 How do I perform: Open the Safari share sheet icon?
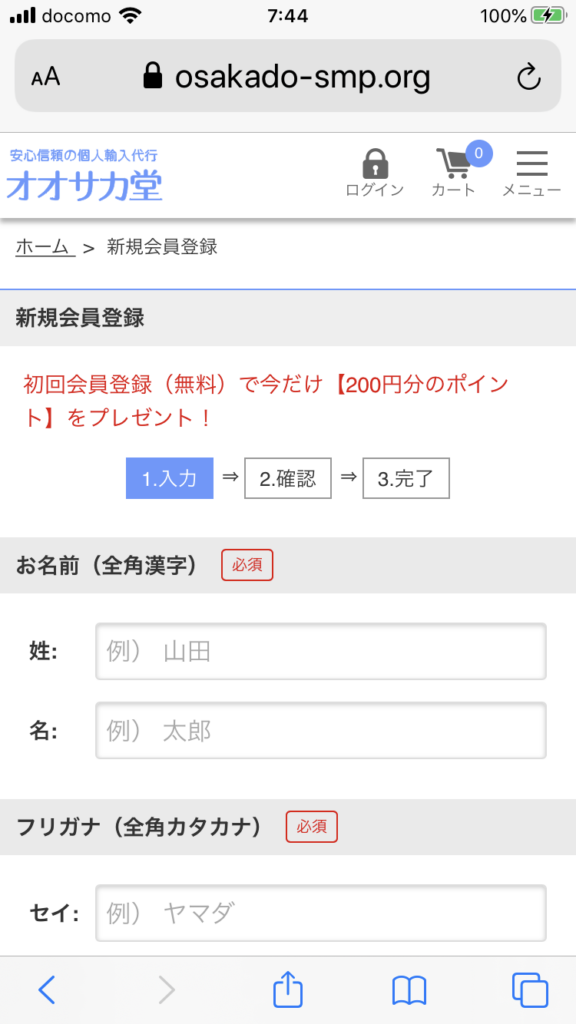288,989
